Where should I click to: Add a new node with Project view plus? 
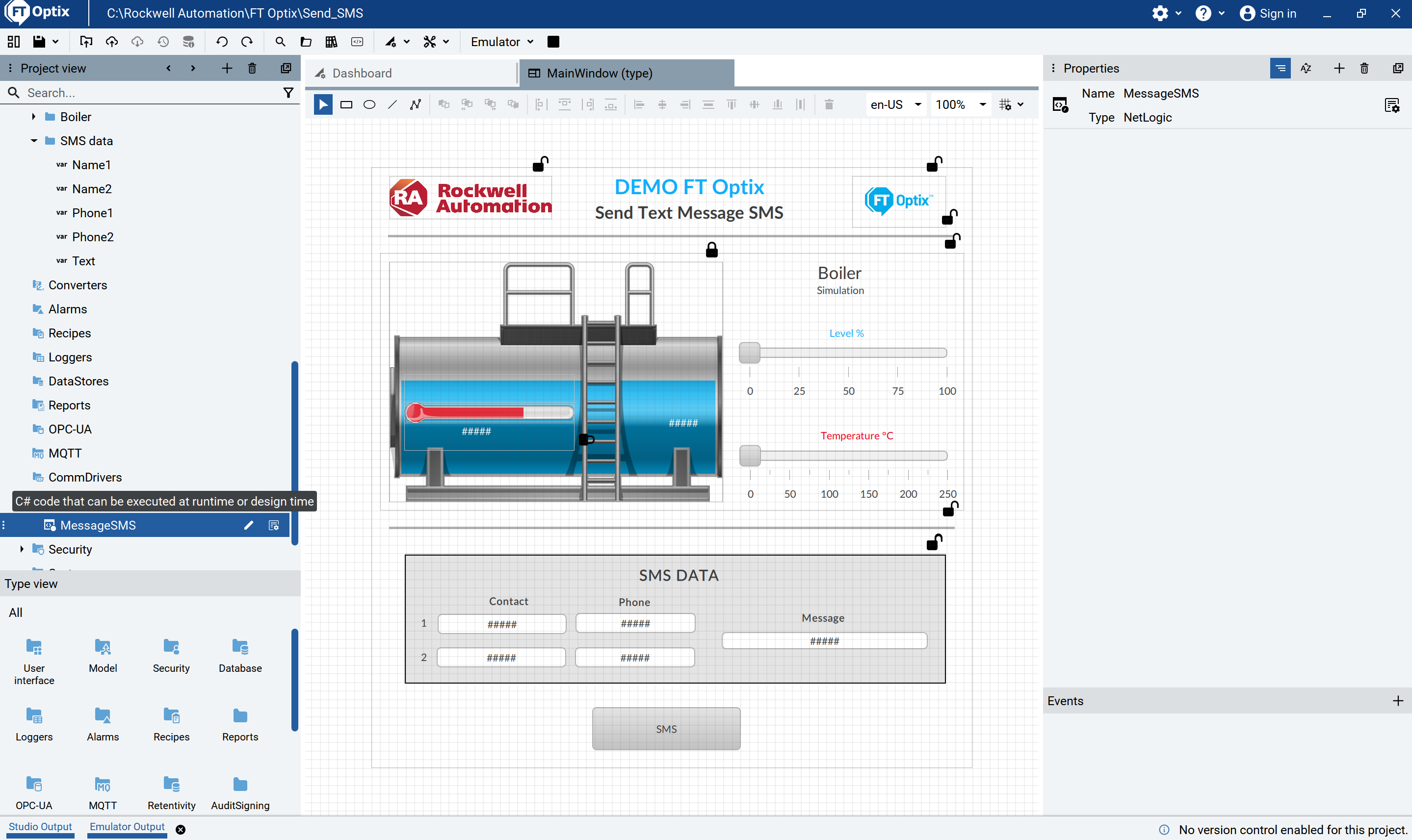click(x=227, y=68)
